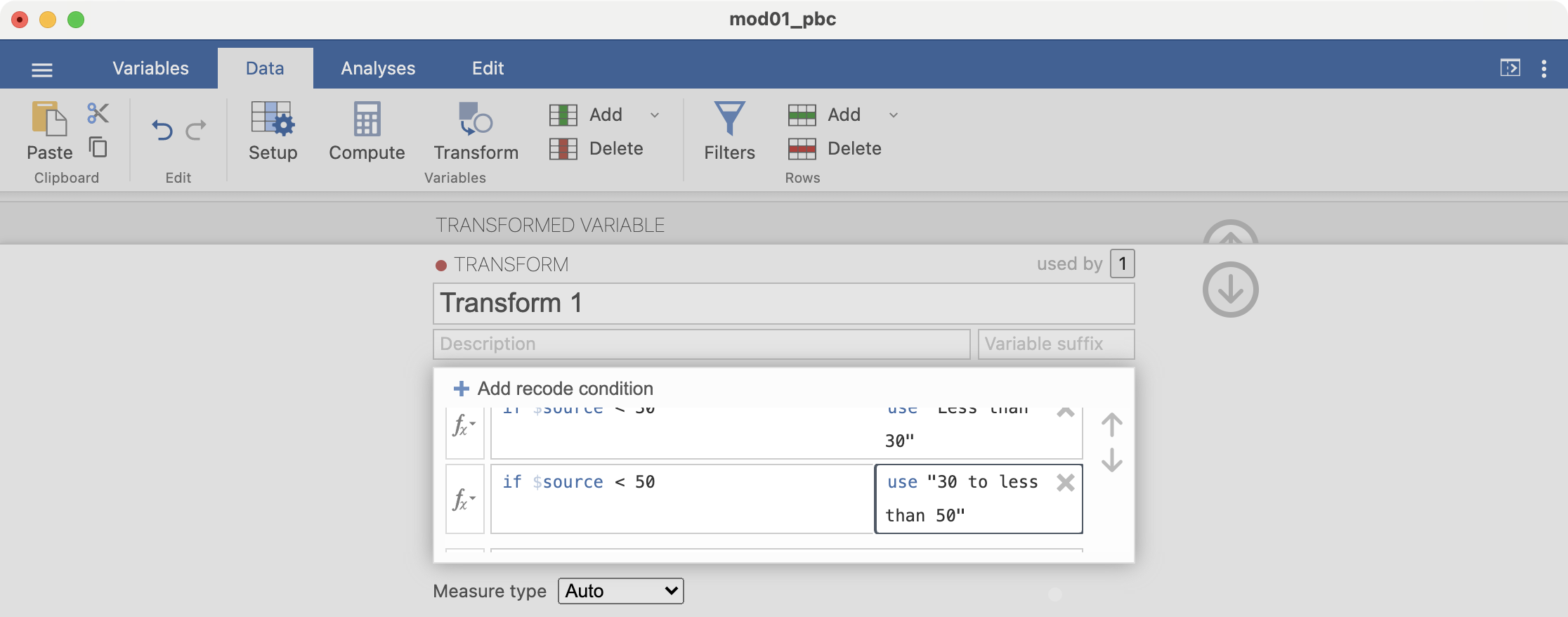The width and height of the screenshot is (1568, 617).
Task: Click the Description input field
Action: [701, 344]
